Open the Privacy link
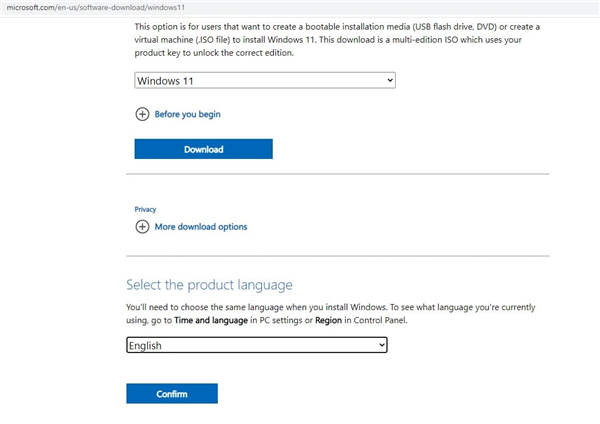 point(145,209)
